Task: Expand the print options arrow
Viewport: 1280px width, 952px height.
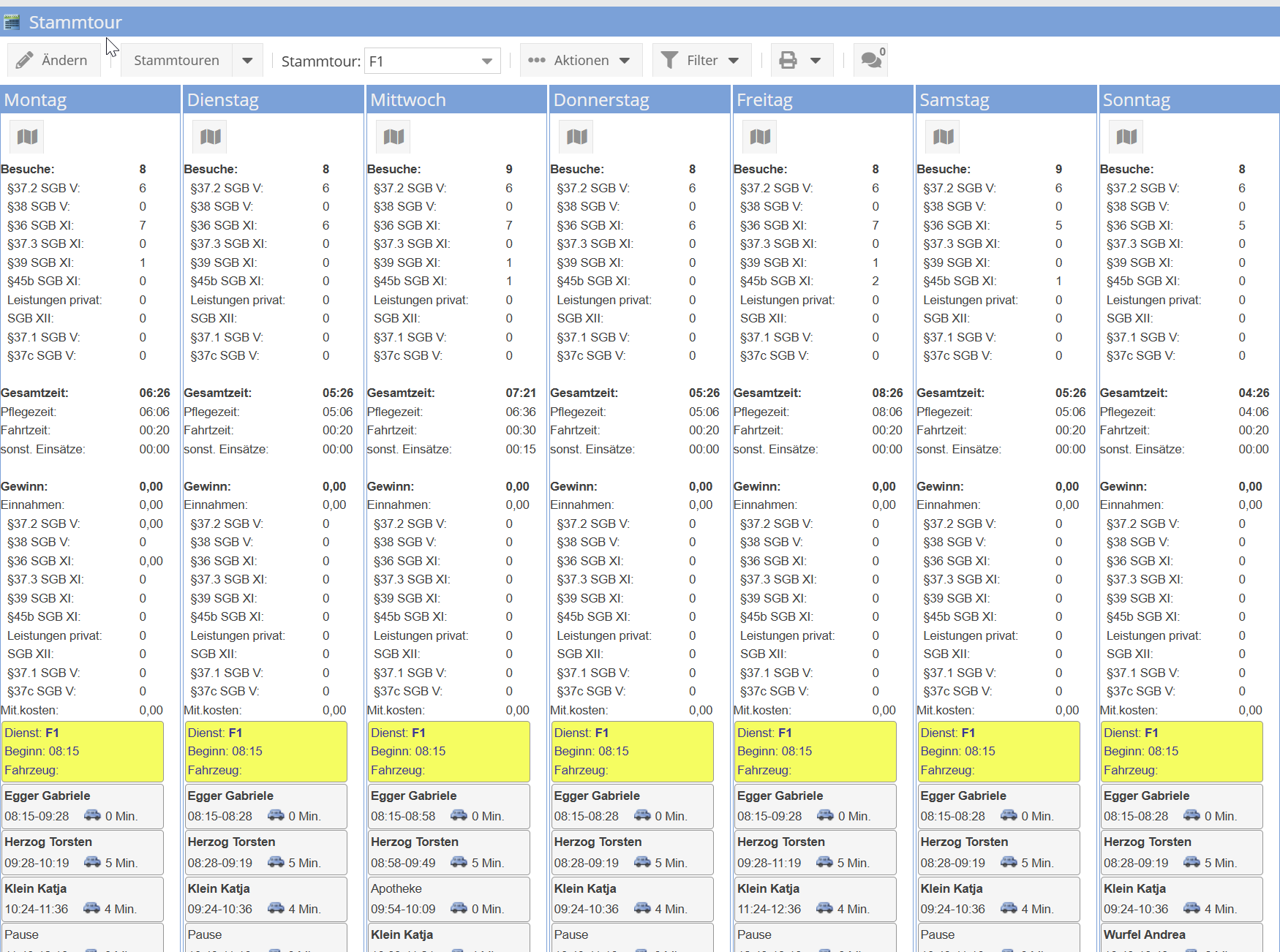Action: pyautogui.click(x=816, y=61)
